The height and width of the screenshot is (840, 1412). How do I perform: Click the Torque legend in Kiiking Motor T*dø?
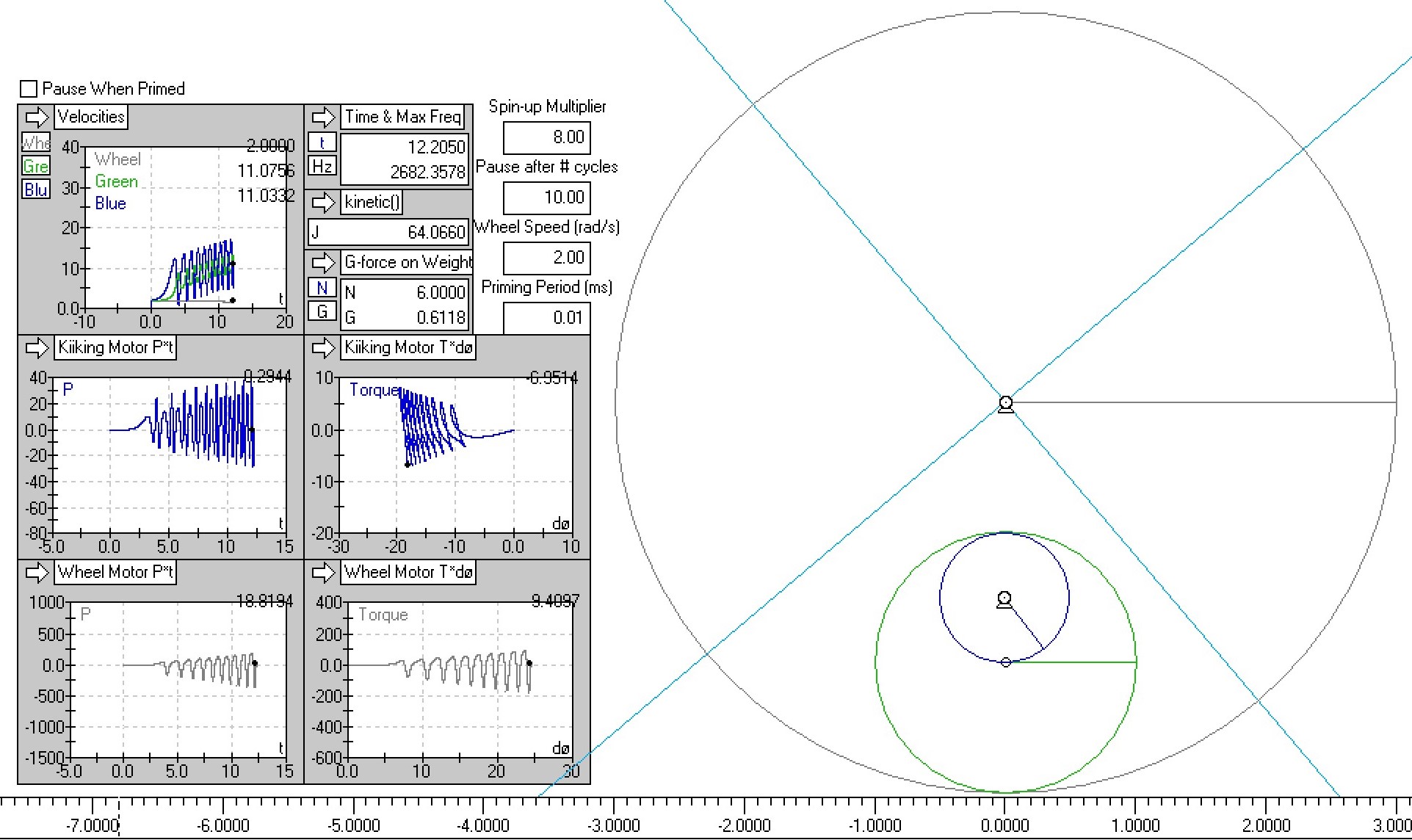(374, 390)
